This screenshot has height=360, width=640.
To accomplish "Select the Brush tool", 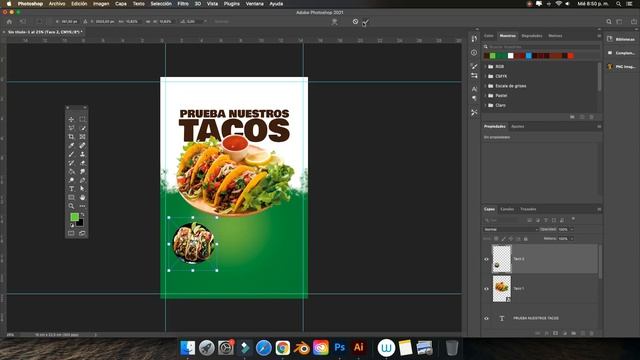I will (x=71, y=154).
